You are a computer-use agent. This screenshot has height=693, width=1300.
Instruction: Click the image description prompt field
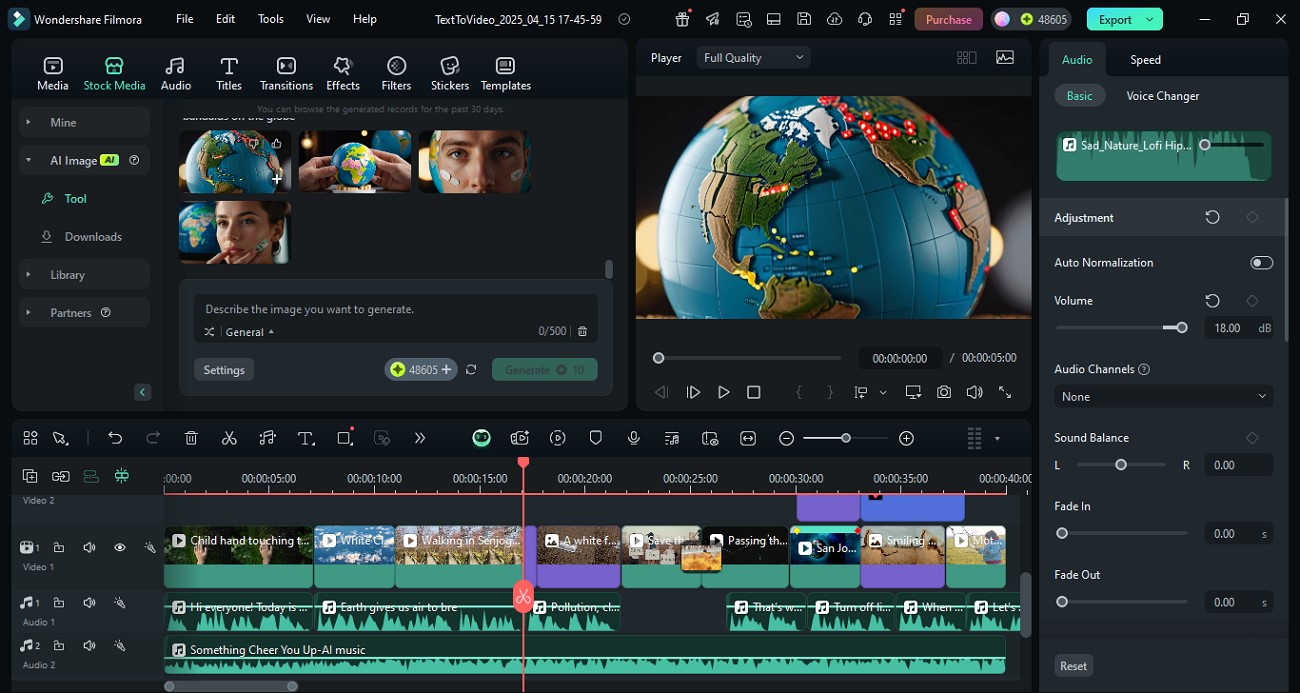pyautogui.click(x=395, y=309)
